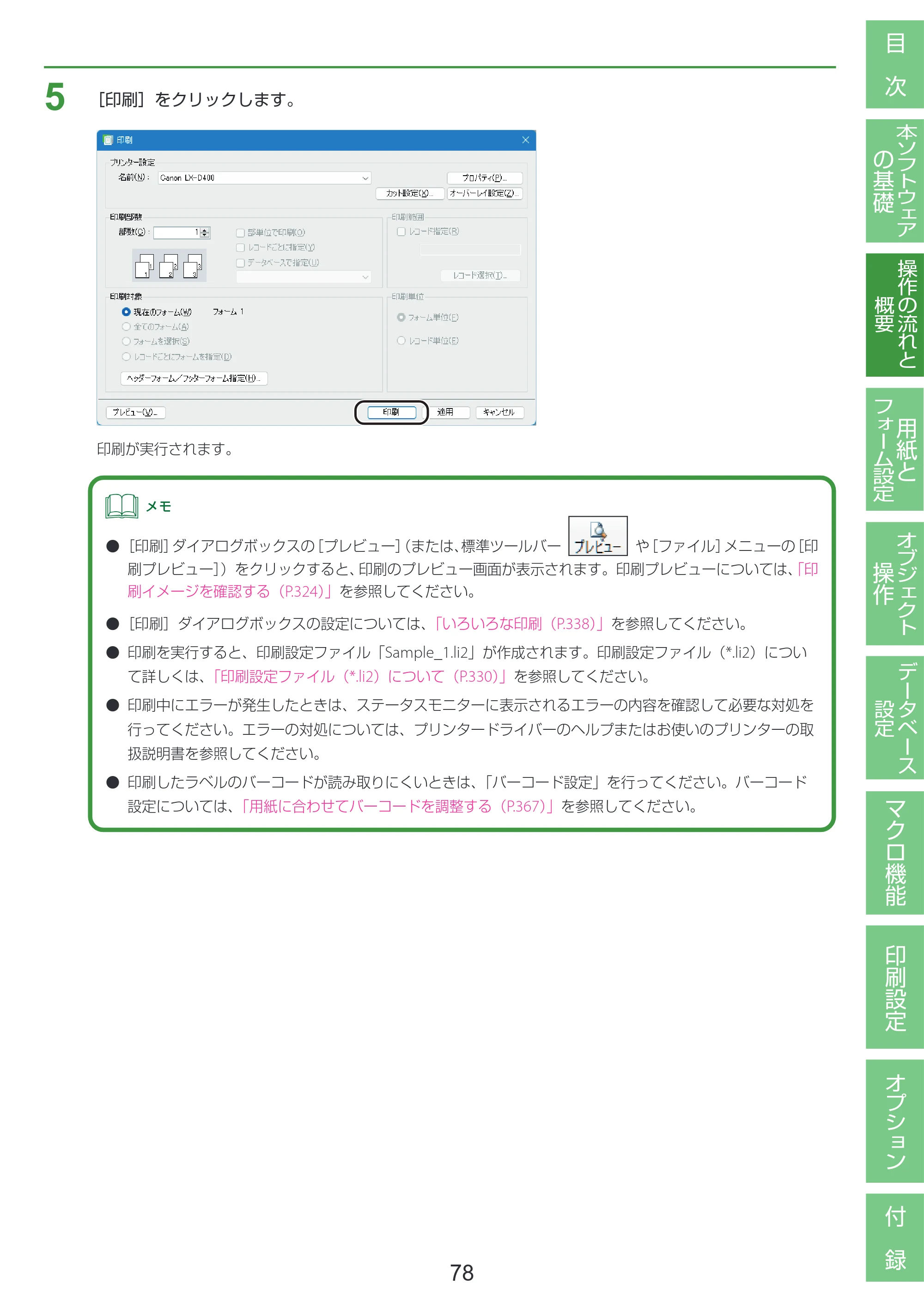Open the オーバーレイ設定 button
The width and height of the screenshot is (924, 1308).
(485, 194)
